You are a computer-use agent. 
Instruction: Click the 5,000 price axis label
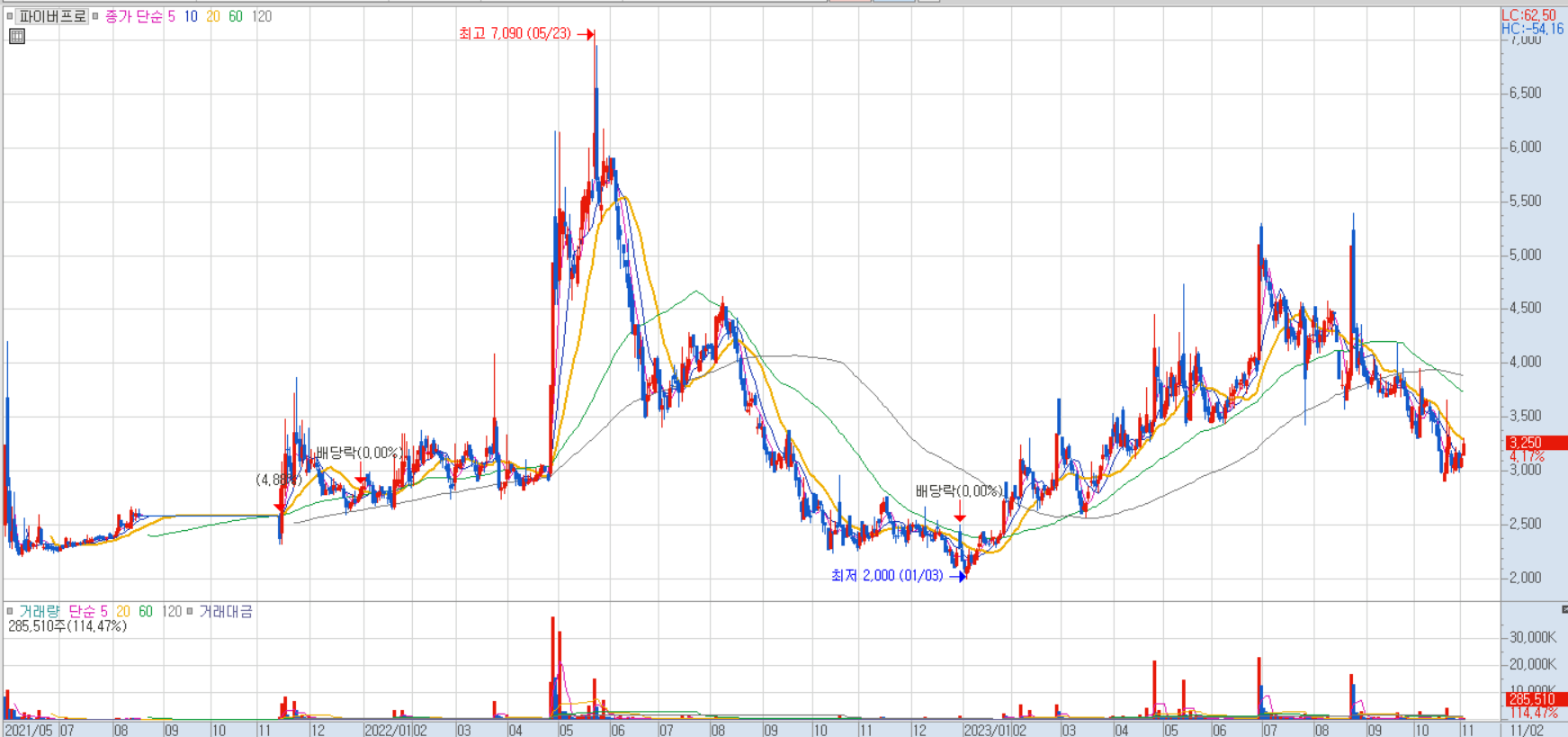(1525, 255)
